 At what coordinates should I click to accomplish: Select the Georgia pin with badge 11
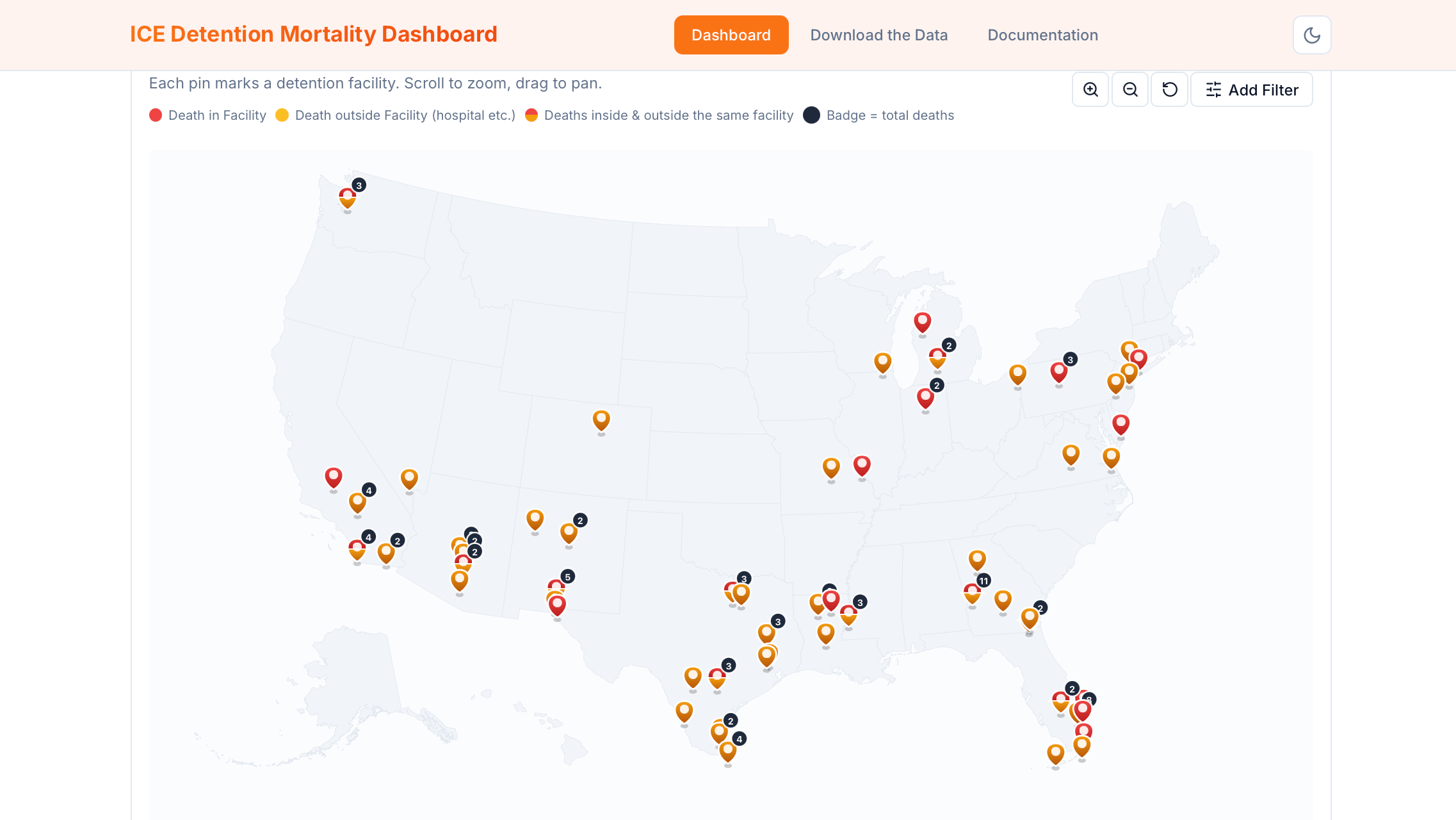pyautogui.click(x=972, y=594)
